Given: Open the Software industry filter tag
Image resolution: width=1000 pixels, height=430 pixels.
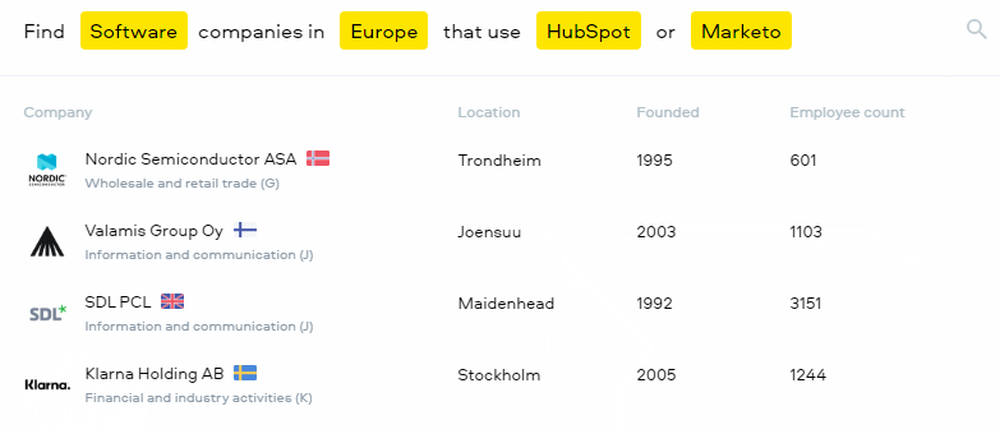Looking at the screenshot, I should [134, 31].
